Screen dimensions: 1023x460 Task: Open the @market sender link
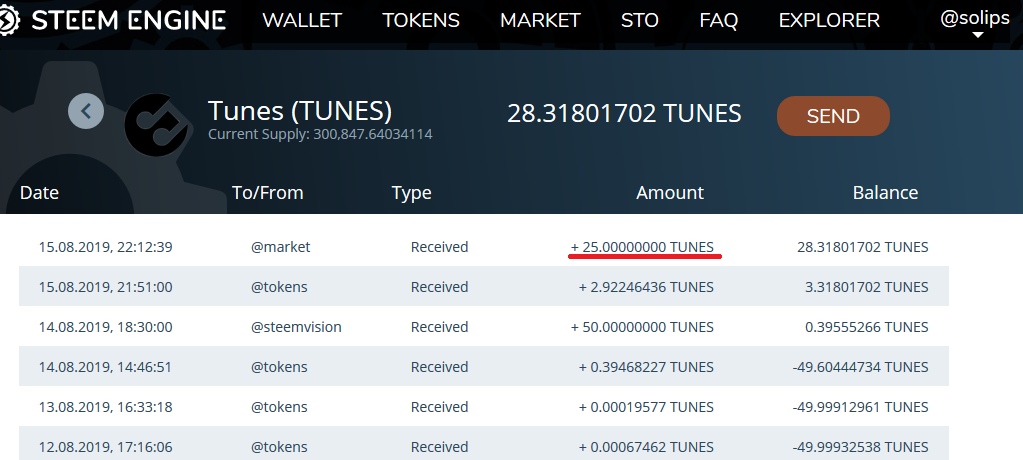[x=281, y=247]
